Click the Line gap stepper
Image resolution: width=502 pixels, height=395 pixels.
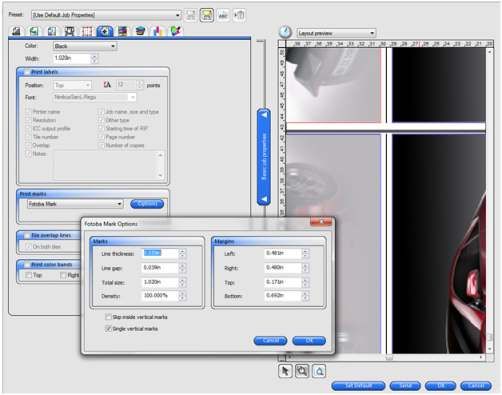click(x=182, y=268)
